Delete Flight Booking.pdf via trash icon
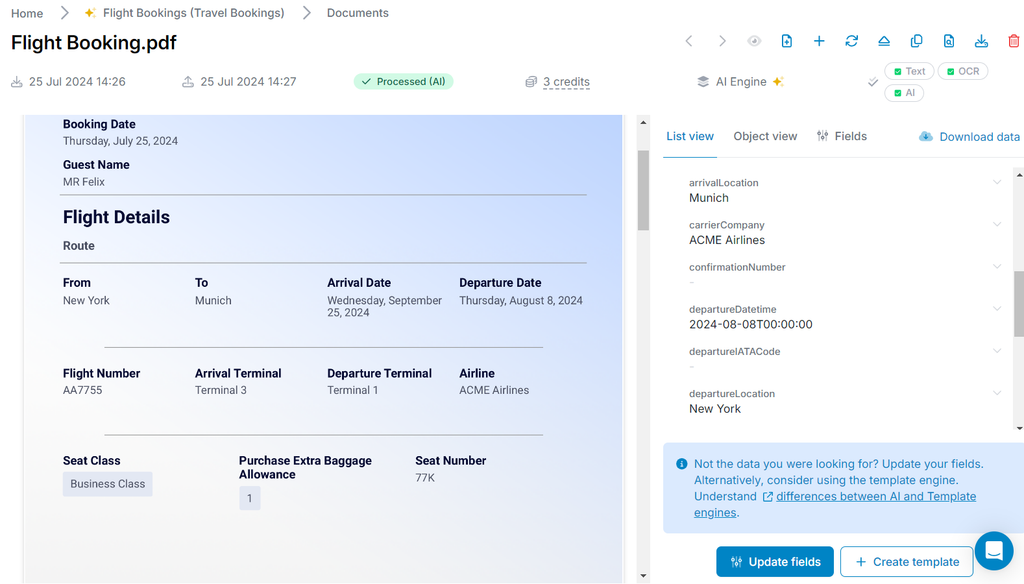Screen dimensions: 1024x584 point(1013,41)
